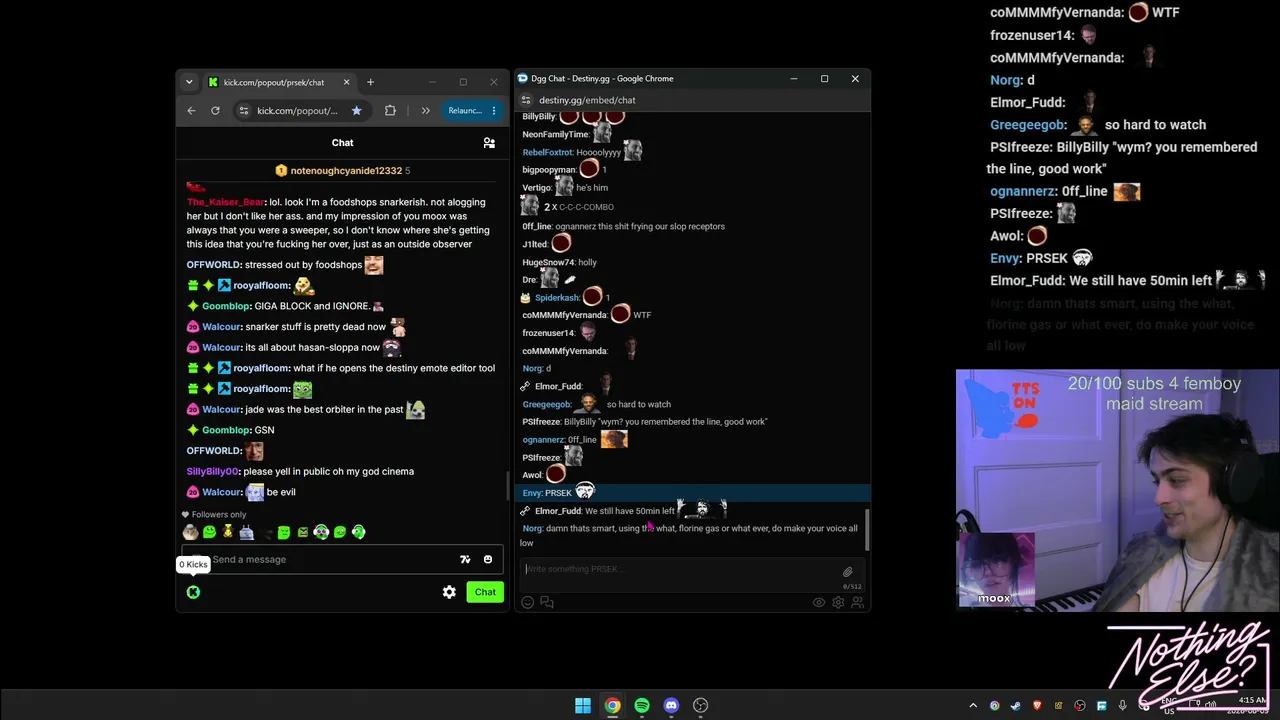Expand the hidden toolbar items chevron
1280x720 pixels.
point(425,111)
